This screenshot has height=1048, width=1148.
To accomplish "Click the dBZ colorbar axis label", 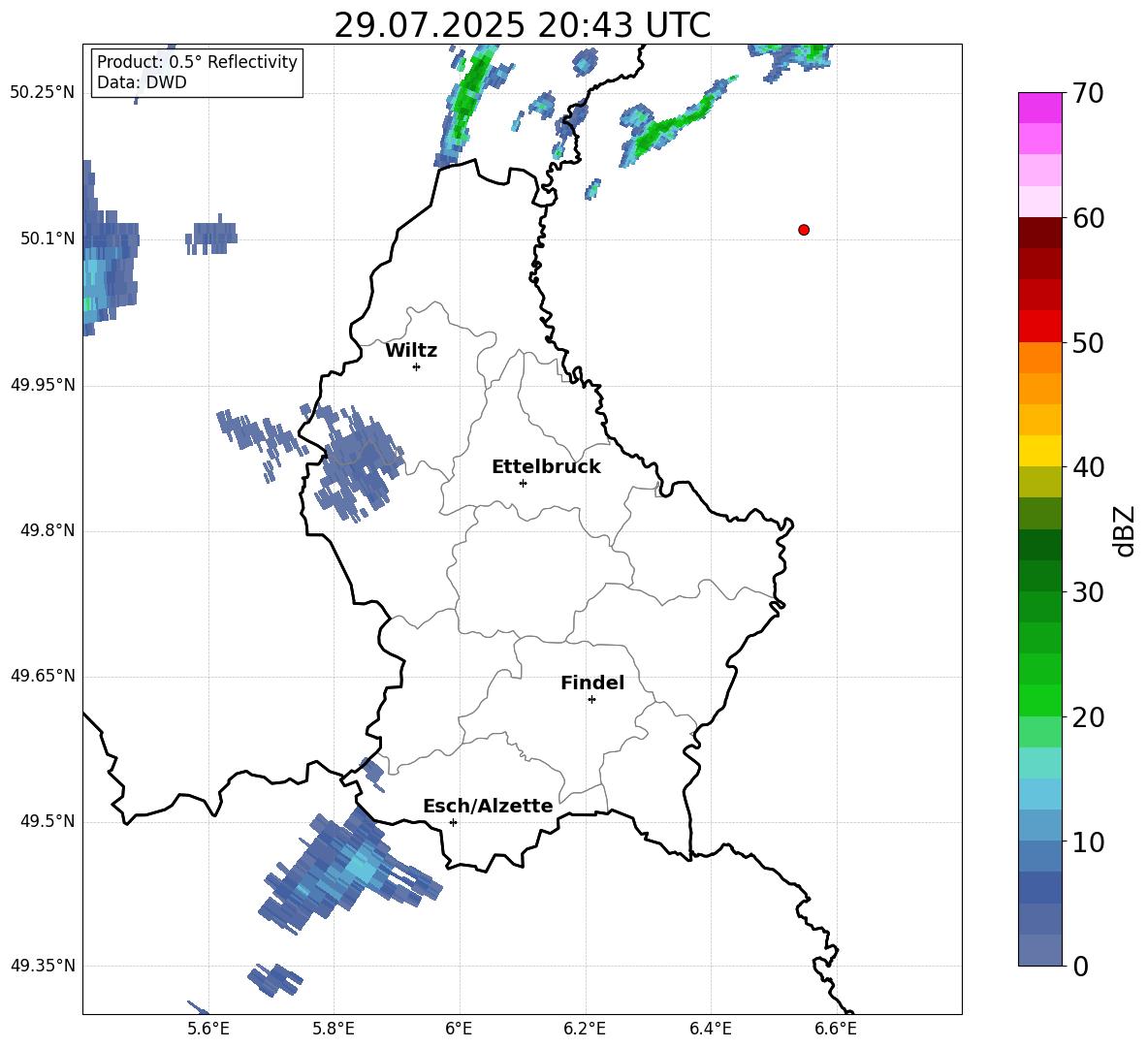I will tap(1124, 530).
